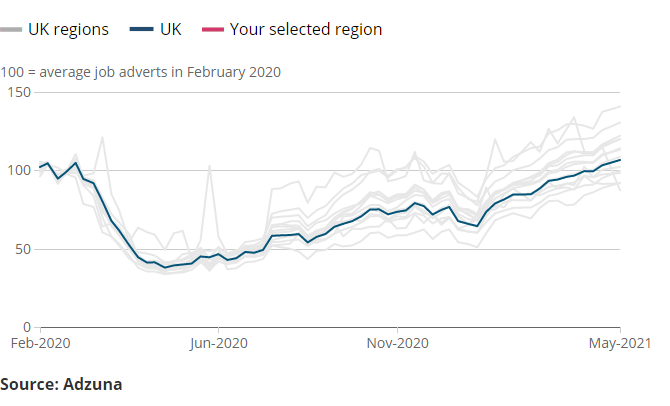The height and width of the screenshot is (406, 670).
Task: Click the "Source: Adzuna" text
Action: 60,383
